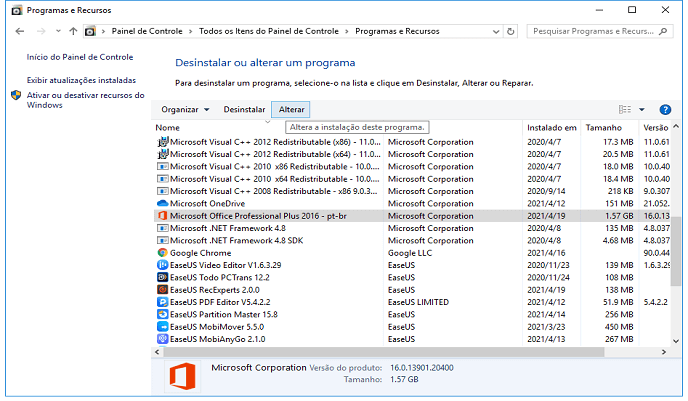Open the recent locations dropdown arrow
Viewport: 688px width, 401px height.
coord(58,31)
